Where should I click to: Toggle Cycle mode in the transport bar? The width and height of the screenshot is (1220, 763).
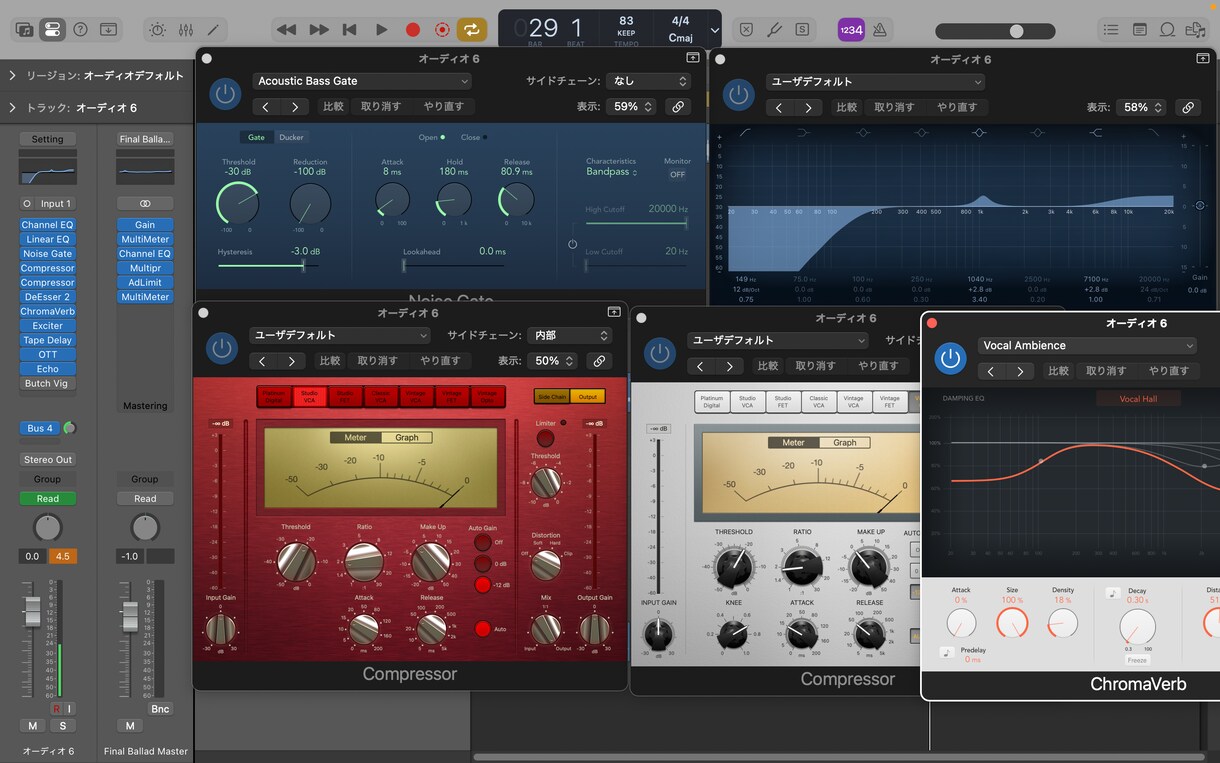pyautogui.click(x=471, y=30)
